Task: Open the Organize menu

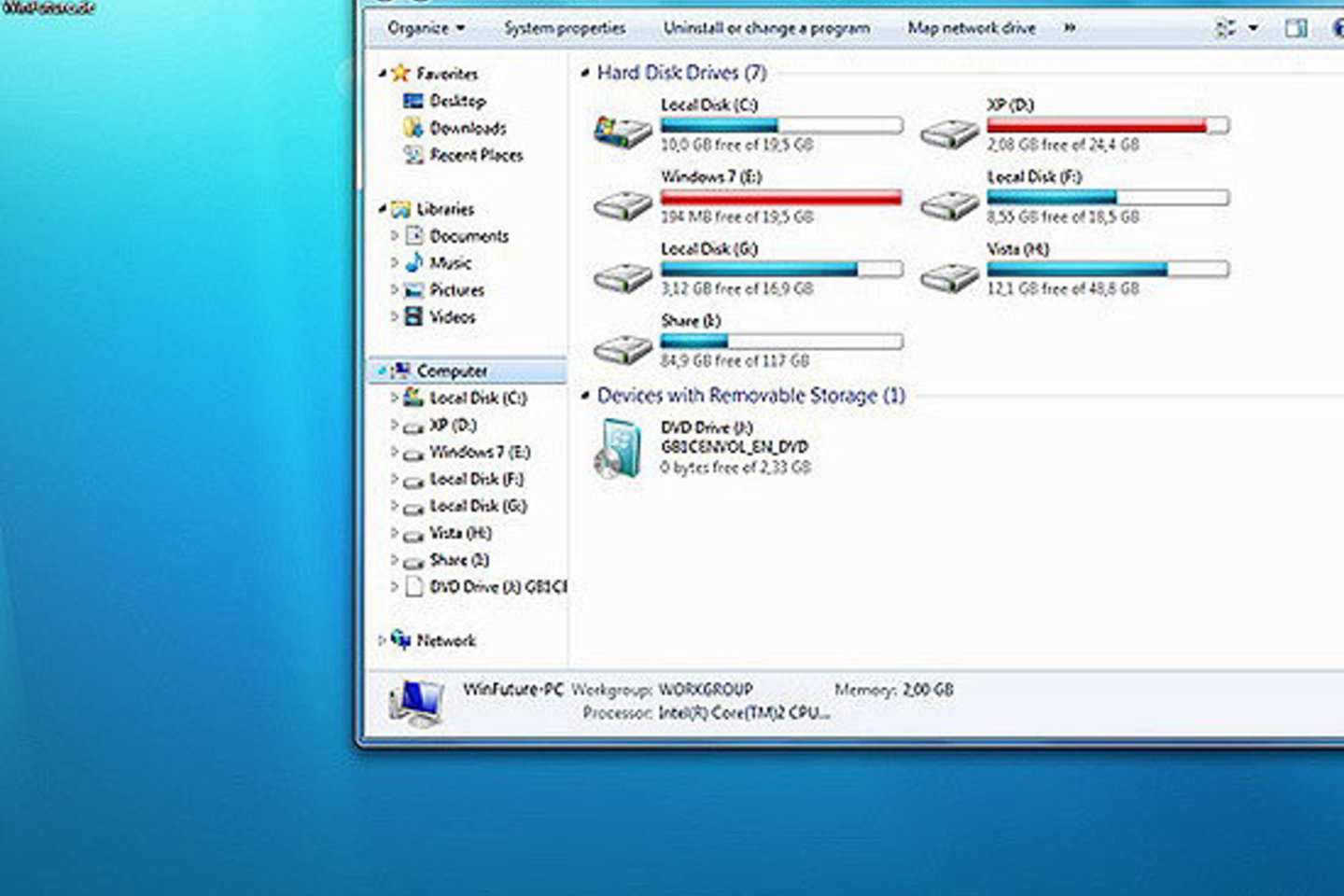Action: (x=426, y=28)
